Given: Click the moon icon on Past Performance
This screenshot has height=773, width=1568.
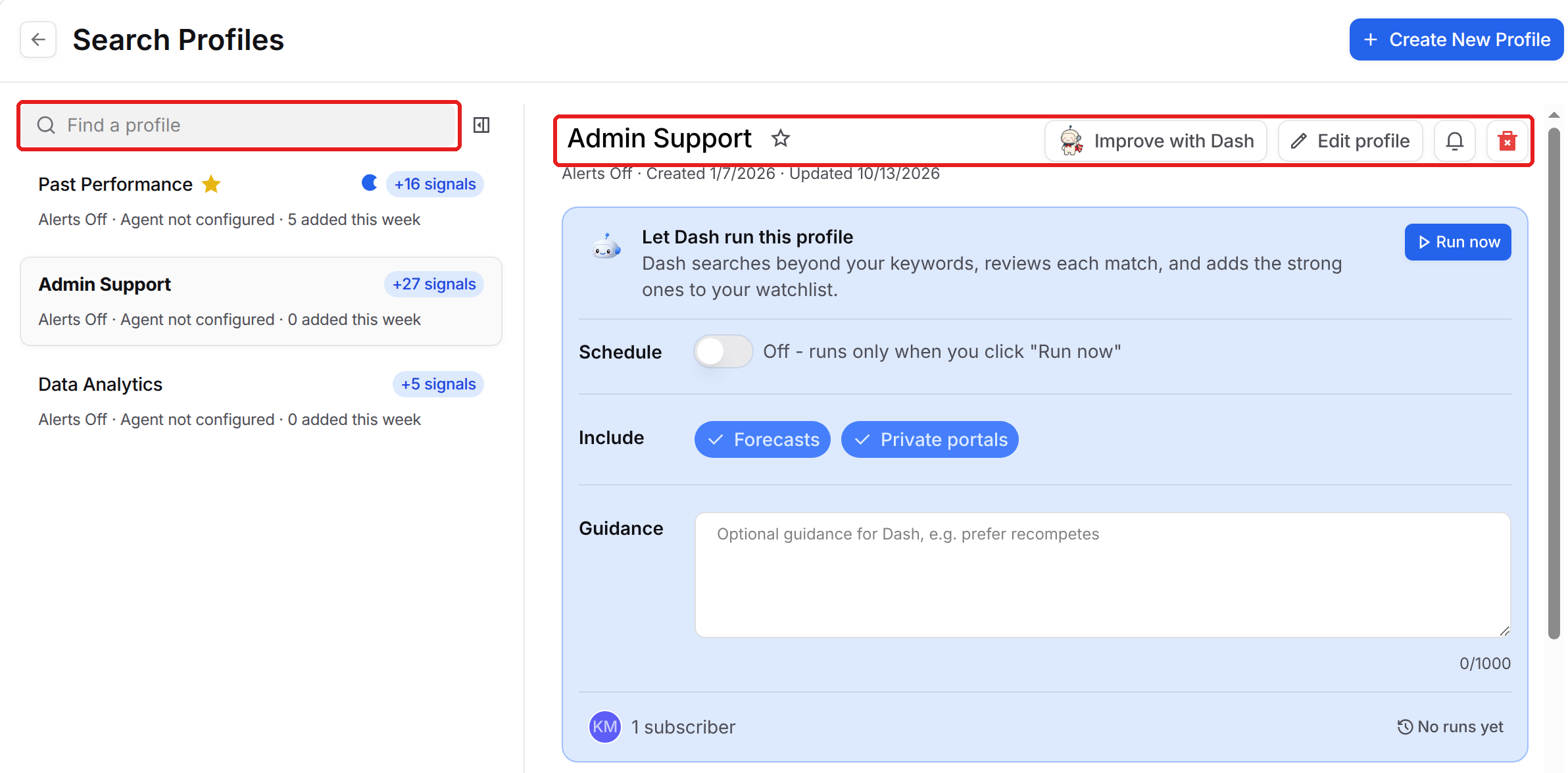Looking at the screenshot, I should click(x=370, y=183).
